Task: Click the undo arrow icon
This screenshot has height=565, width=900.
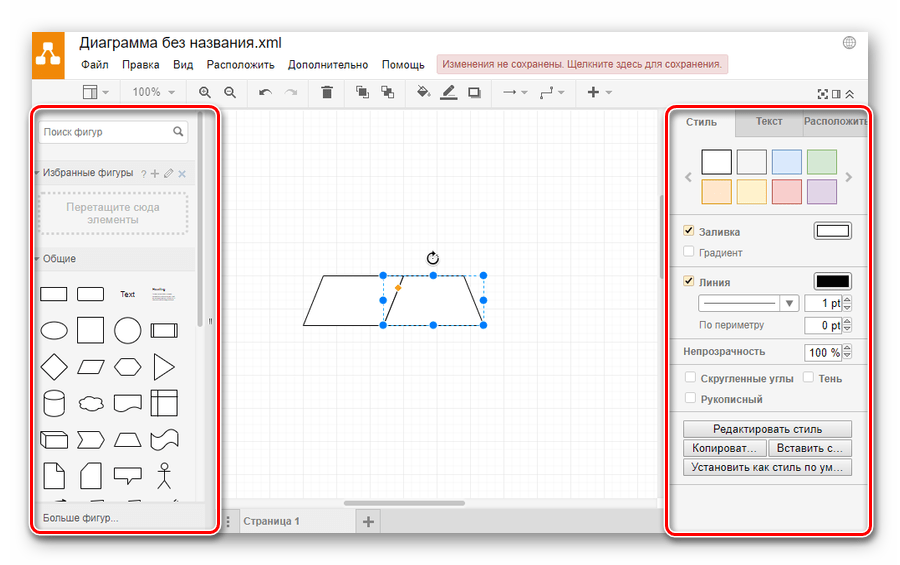Action: 265,92
